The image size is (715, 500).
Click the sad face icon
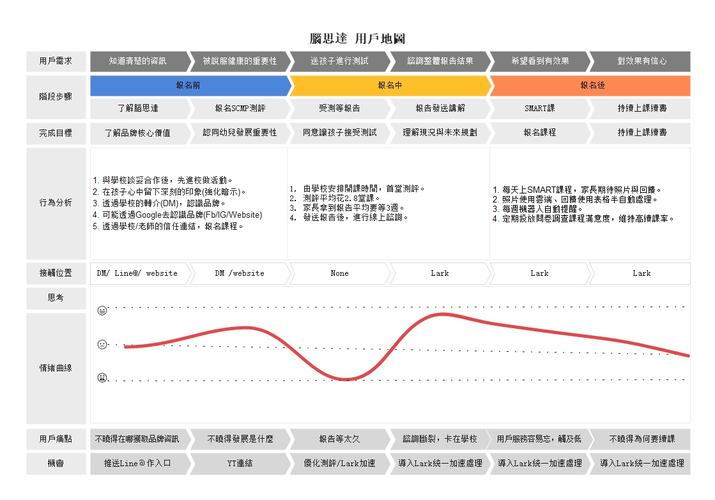(102, 377)
